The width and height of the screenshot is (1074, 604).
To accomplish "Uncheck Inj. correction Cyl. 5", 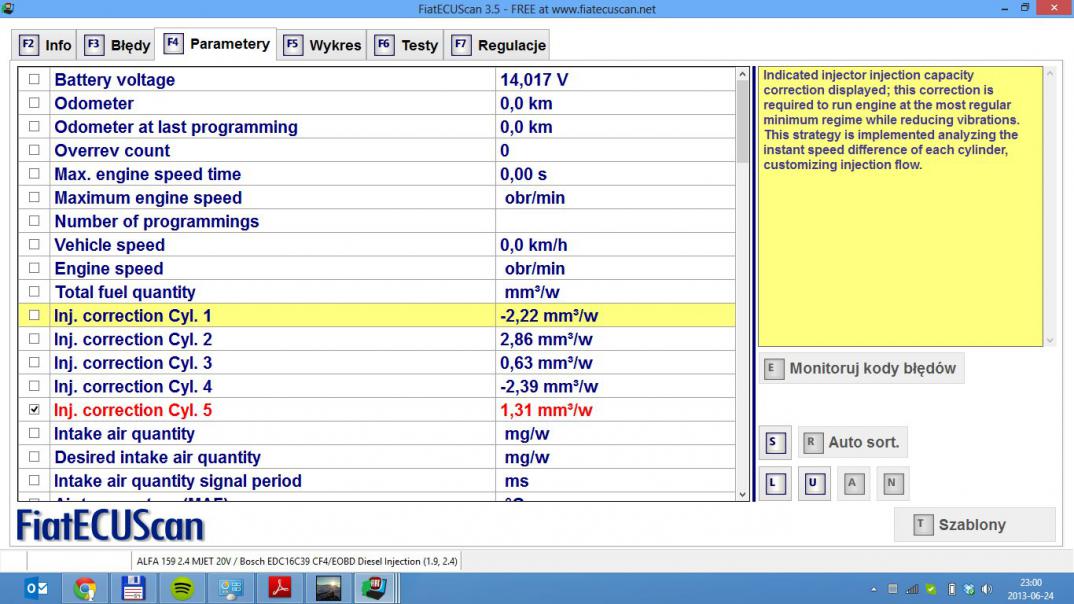I will coord(35,410).
